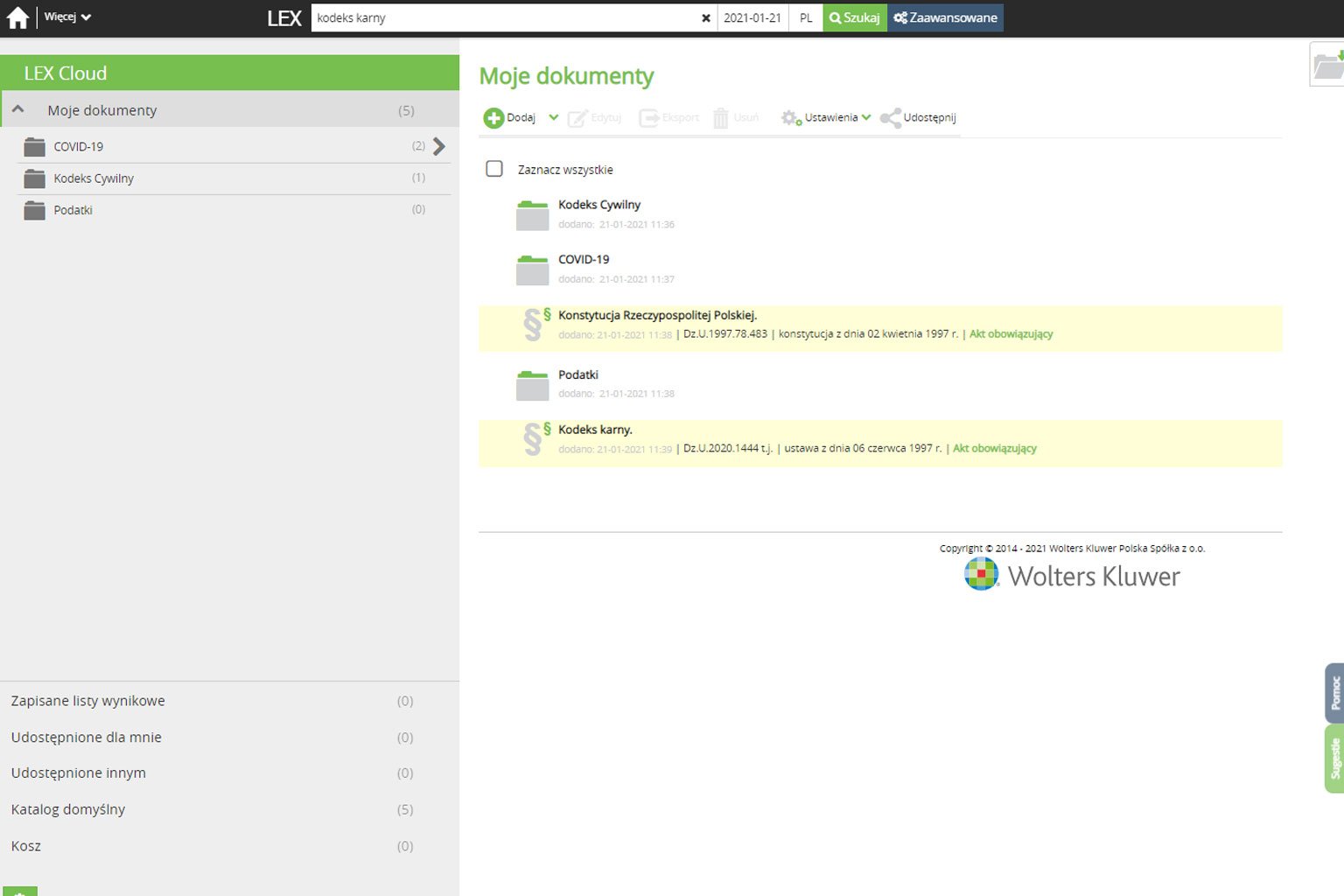Collapse the Moje dokumenty tree section
The height and width of the screenshot is (896, 1344).
click(18, 110)
